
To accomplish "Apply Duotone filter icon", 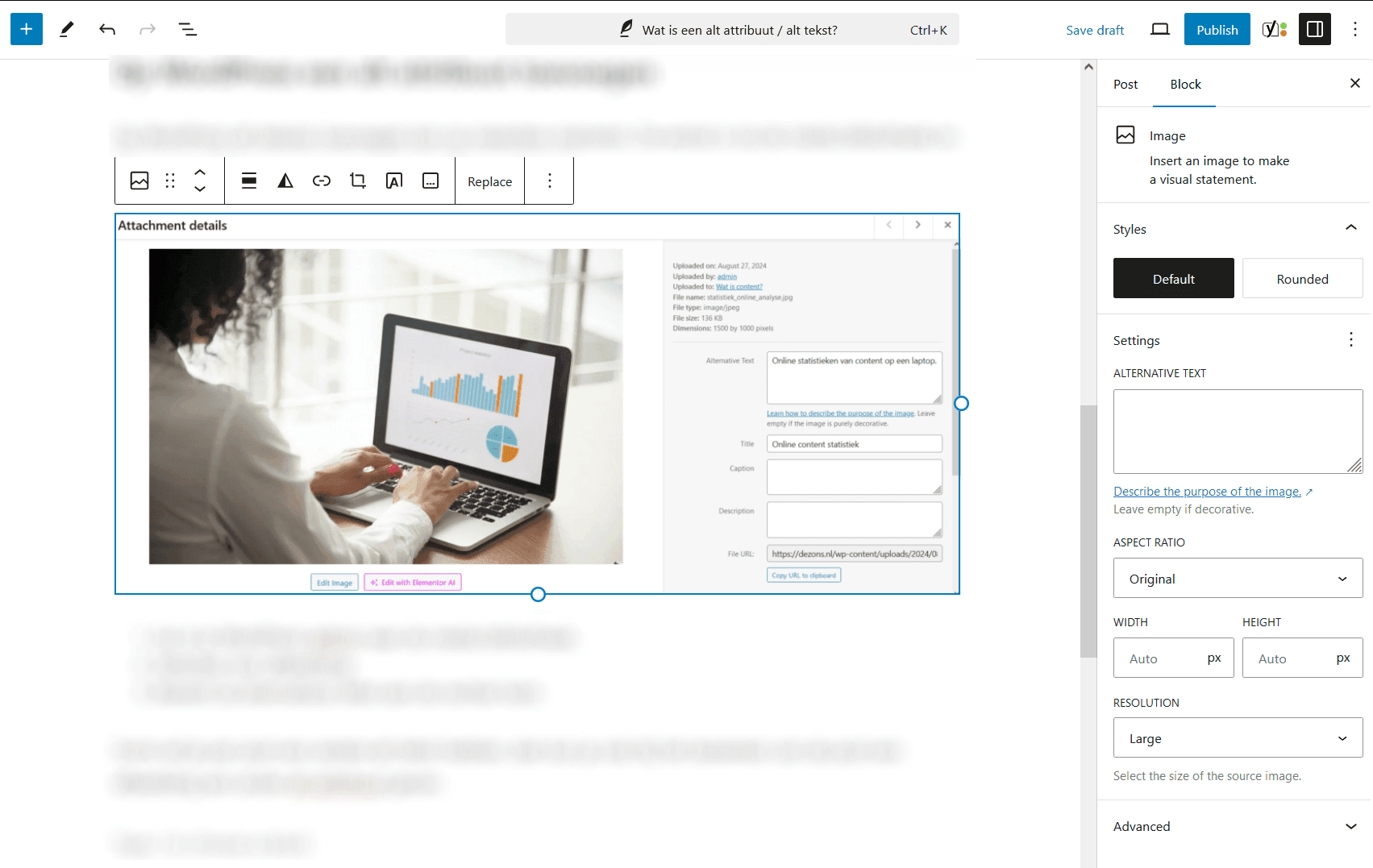I will click(x=285, y=181).
